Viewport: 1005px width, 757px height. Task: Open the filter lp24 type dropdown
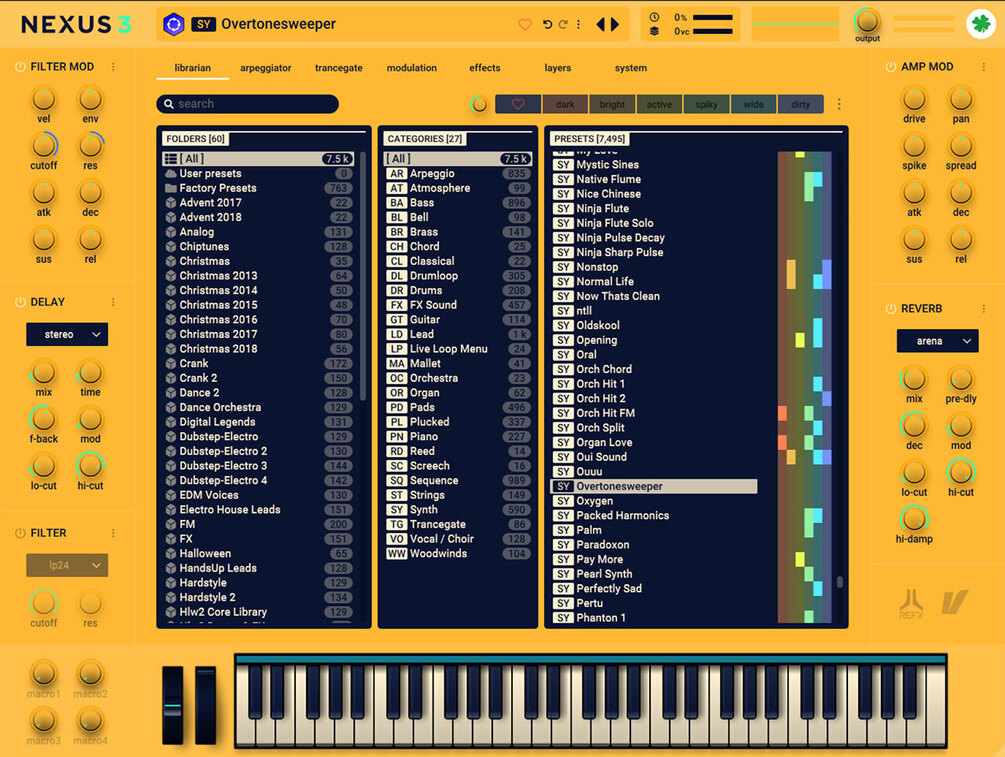pos(67,565)
